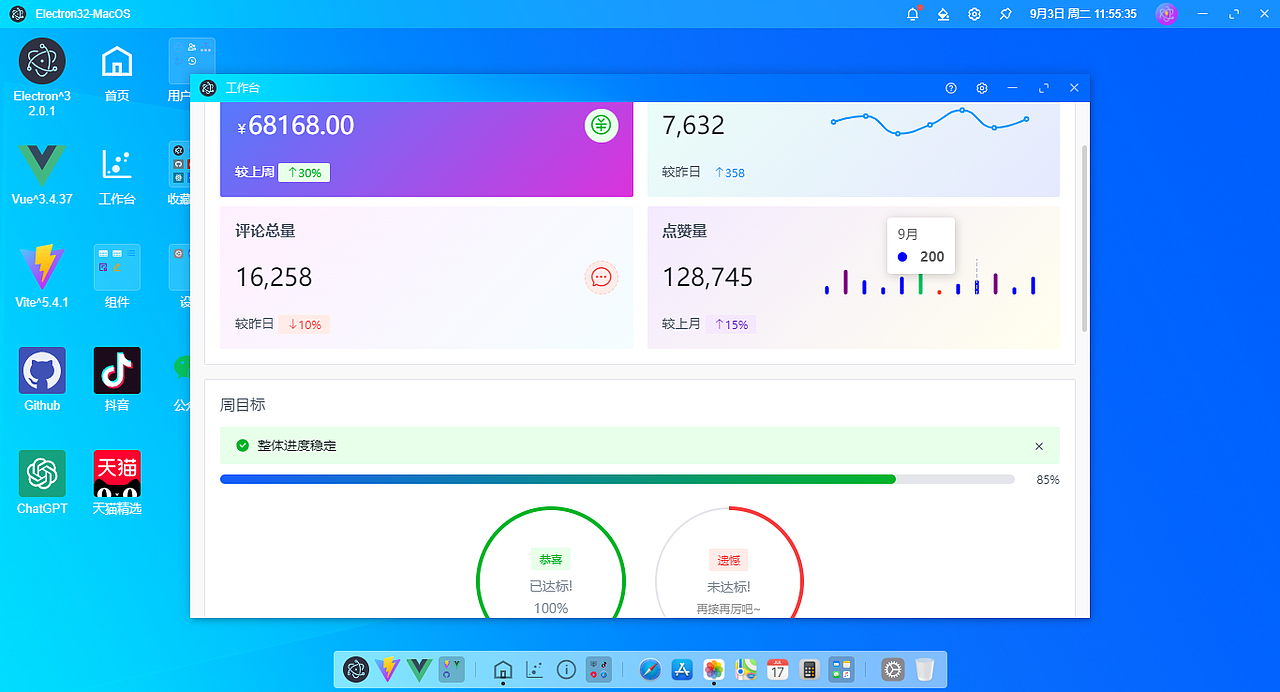Open the widgets folder beside Calculator in dock

(x=841, y=669)
